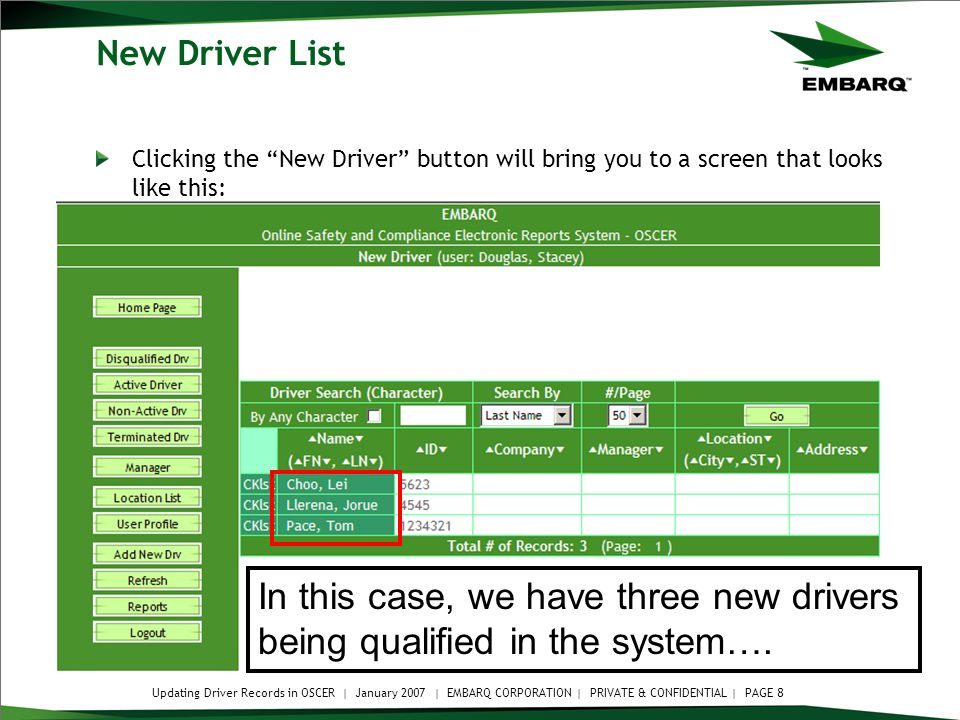Click the Logout button
This screenshot has width=960, height=720.
tap(147, 632)
